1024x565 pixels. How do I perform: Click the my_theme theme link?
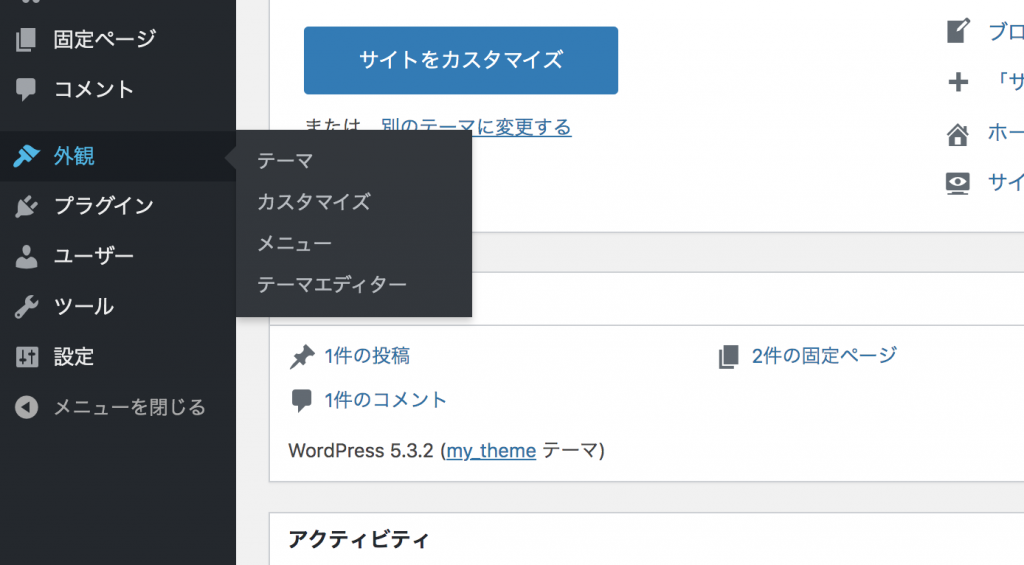click(x=491, y=451)
